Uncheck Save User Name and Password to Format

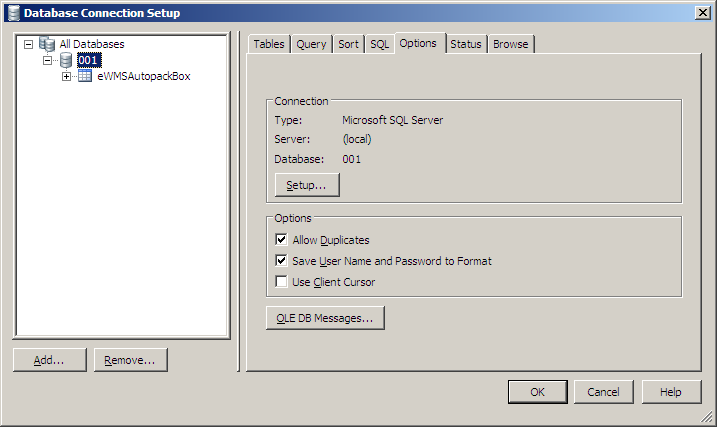(x=281, y=260)
